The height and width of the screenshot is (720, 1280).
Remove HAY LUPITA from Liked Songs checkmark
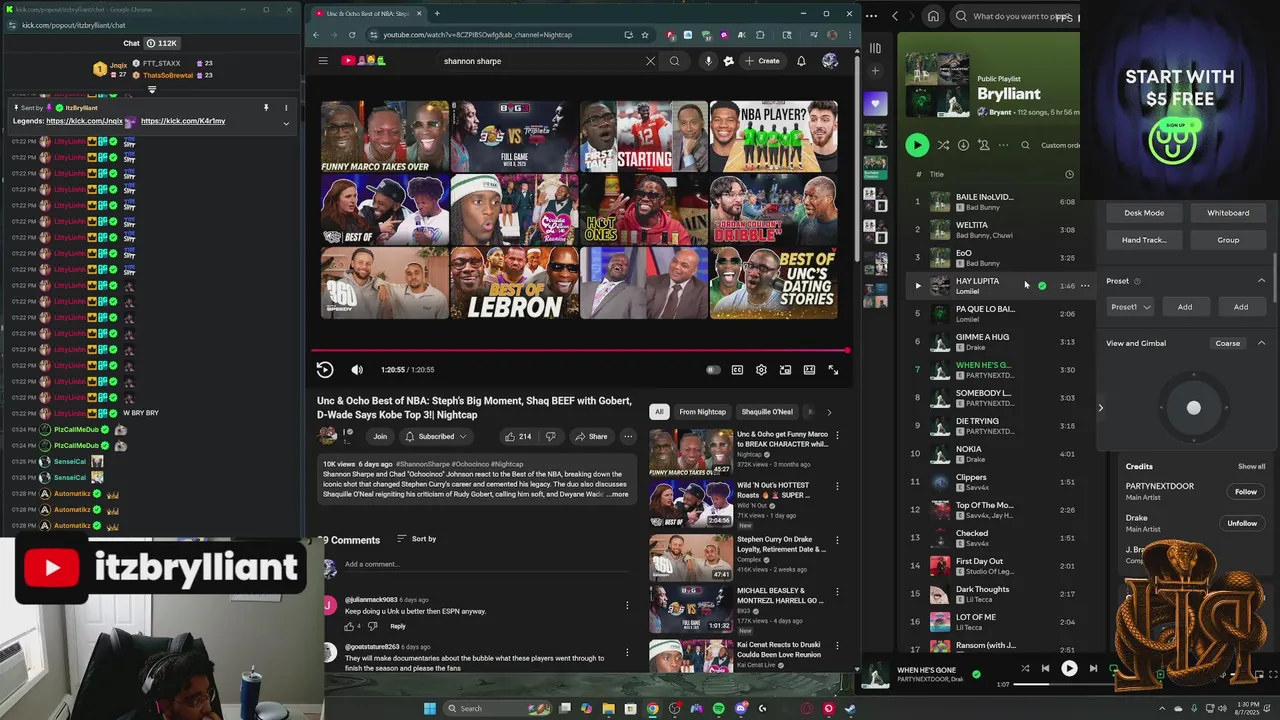pyautogui.click(x=1042, y=286)
